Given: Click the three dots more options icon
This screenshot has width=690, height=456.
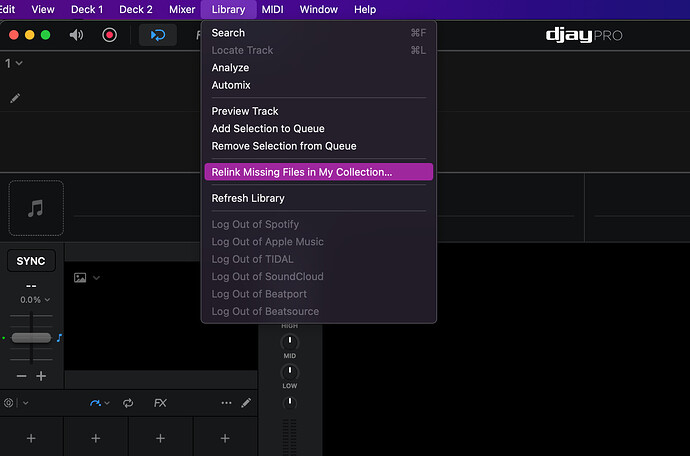Looking at the screenshot, I should pyautogui.click(x=226, y=403).
